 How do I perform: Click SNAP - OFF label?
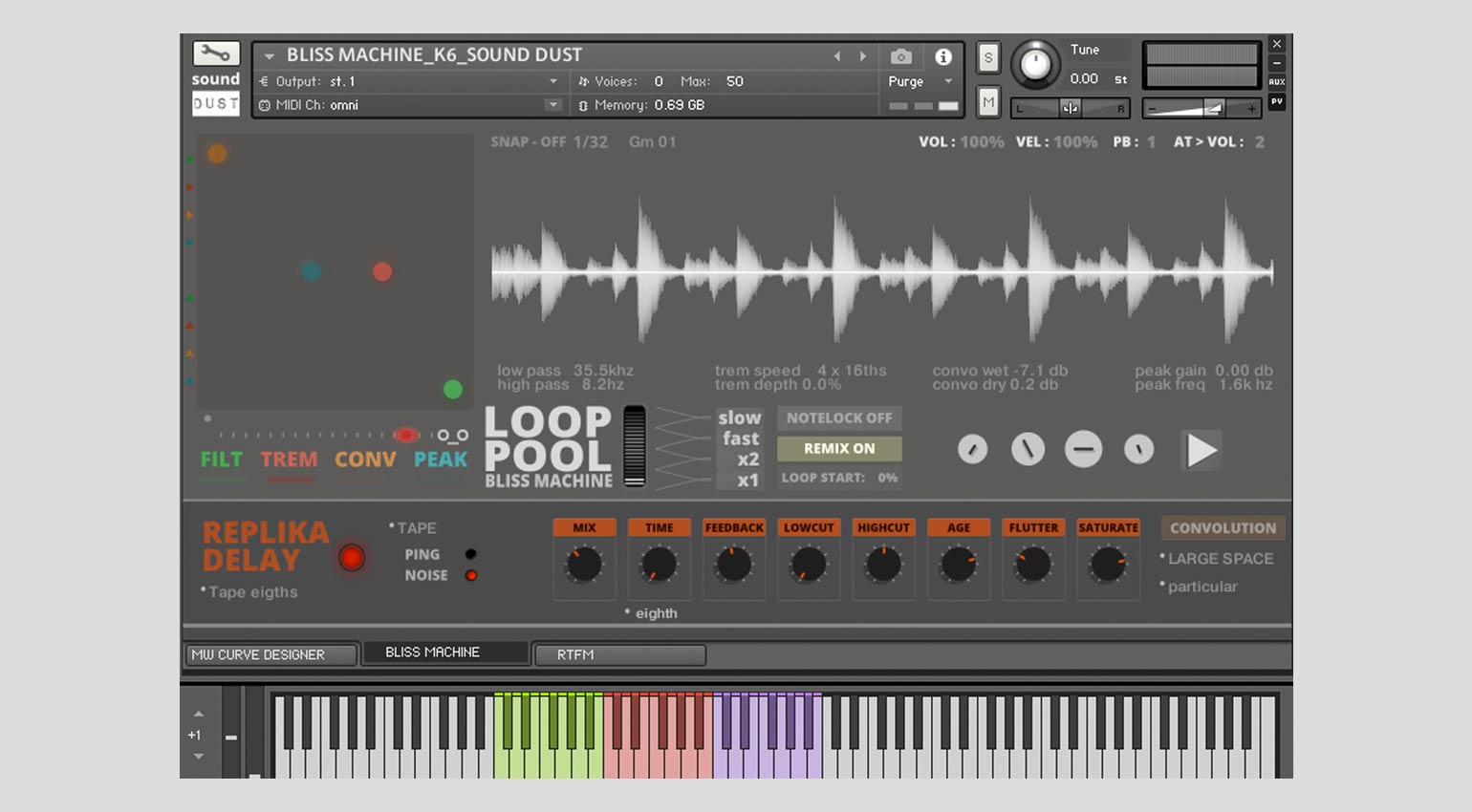[x=529, y=141]
